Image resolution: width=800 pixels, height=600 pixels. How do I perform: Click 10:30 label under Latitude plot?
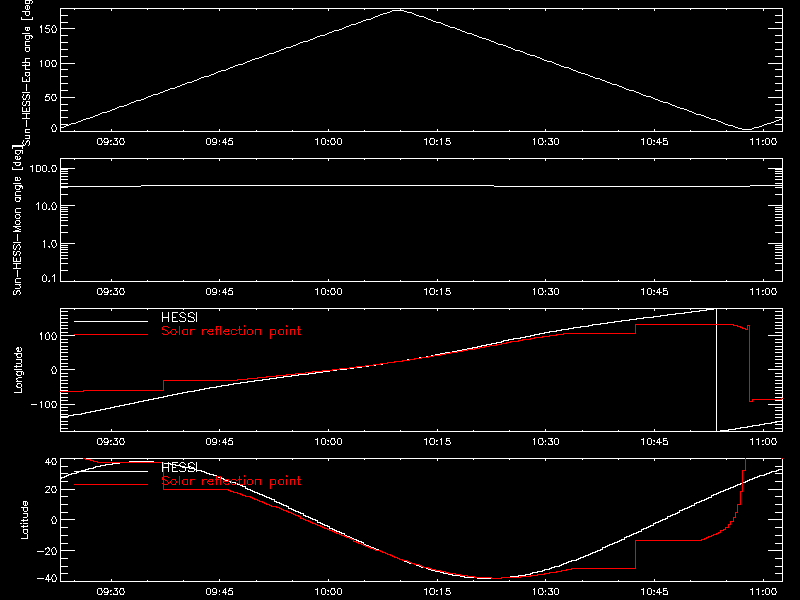click(545, 592)
